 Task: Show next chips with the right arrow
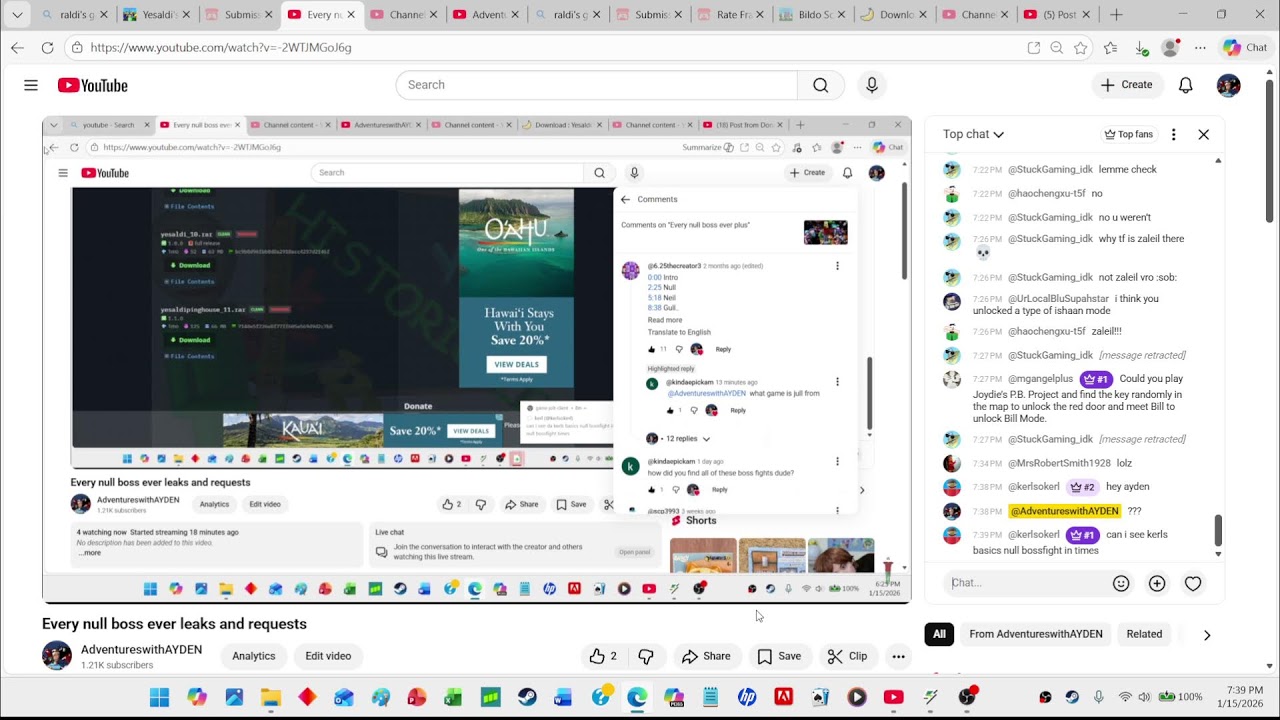pos(1207,634)
